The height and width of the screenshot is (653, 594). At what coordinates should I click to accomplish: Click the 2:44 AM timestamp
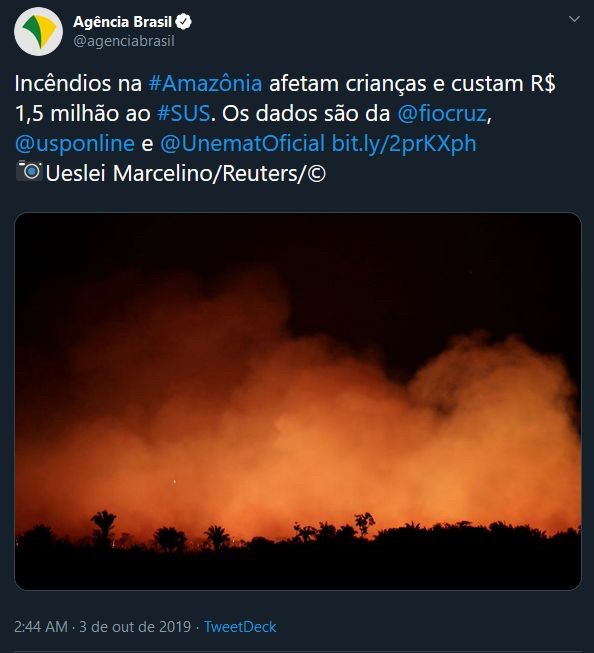41,627
